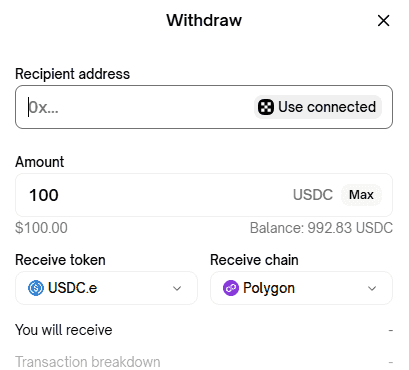Open the Receive token dropdown

pyautogui.click(x=106, y=288)
